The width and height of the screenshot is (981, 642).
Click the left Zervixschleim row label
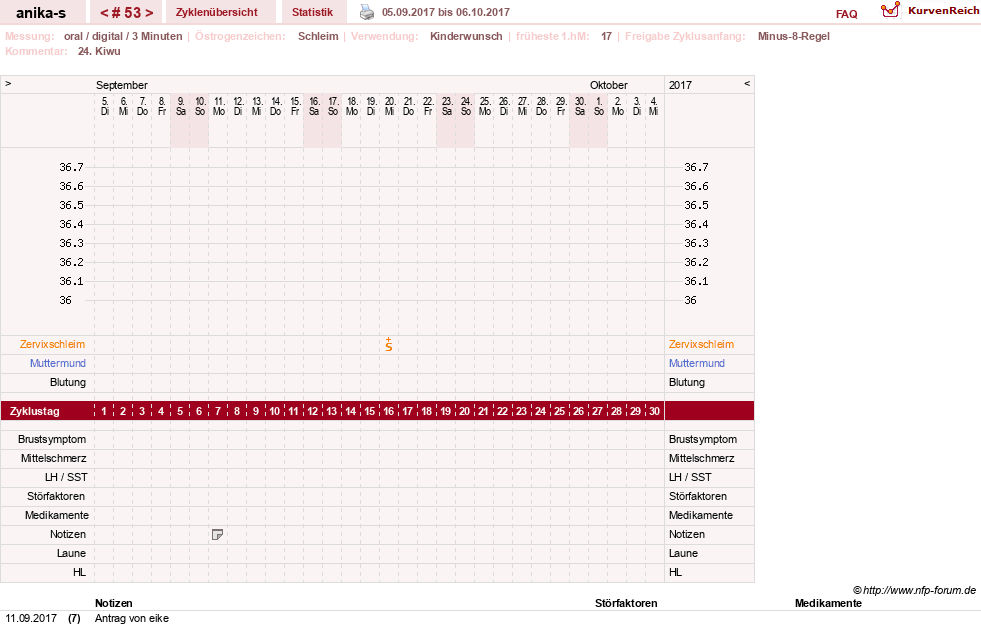[x=53, y=344]
